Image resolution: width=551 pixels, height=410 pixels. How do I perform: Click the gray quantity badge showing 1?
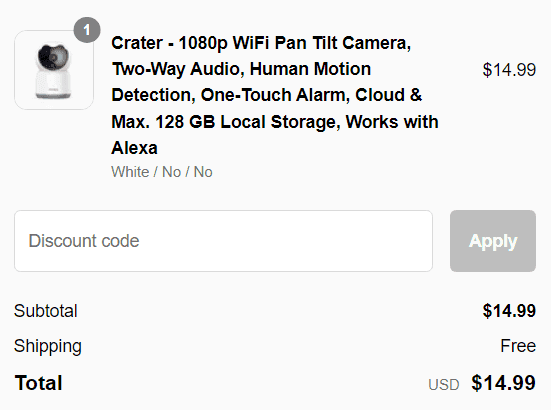(x=87, y=30)
